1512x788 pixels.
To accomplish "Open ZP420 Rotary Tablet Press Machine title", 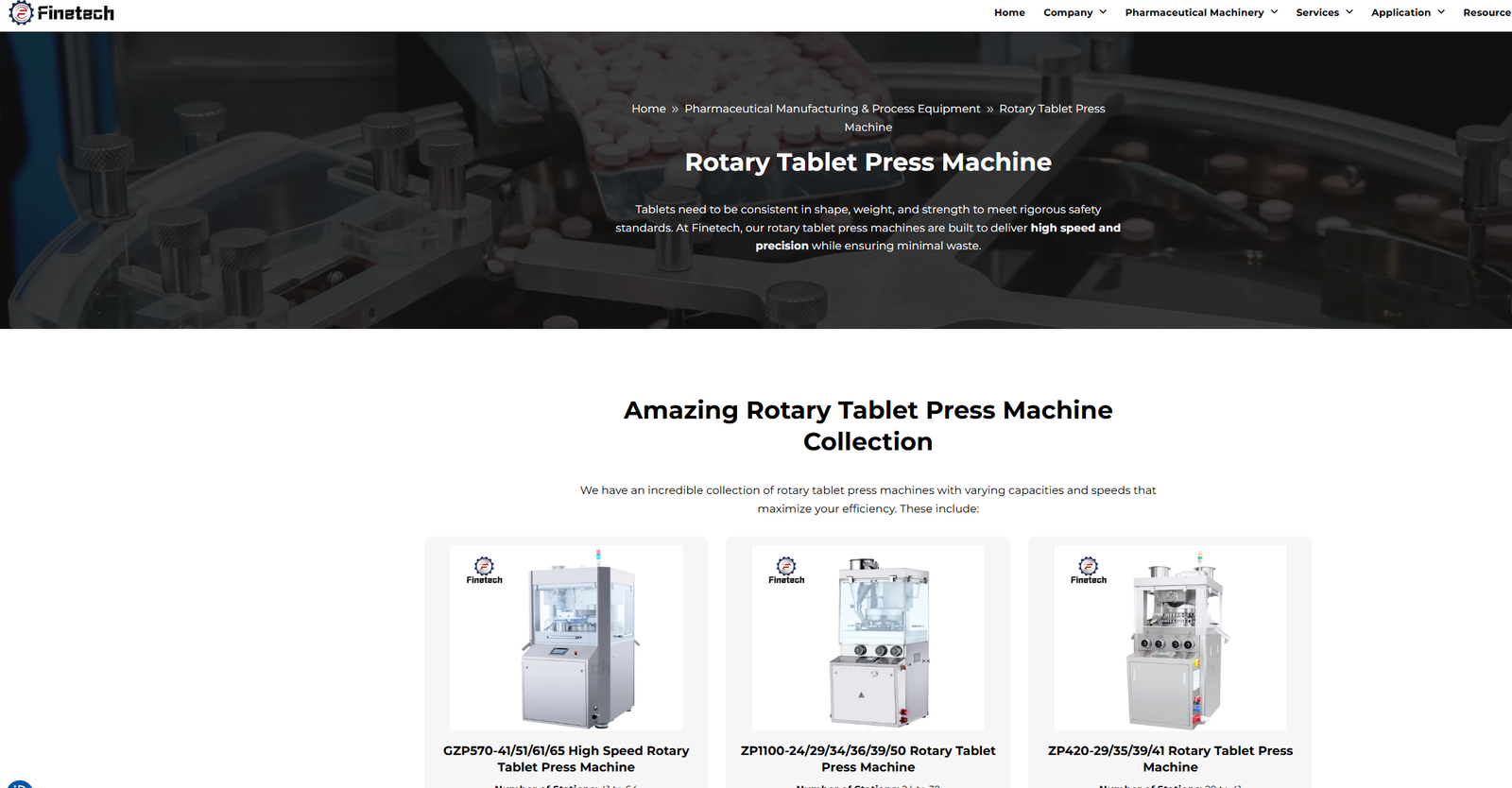I will pos(1170,759).
